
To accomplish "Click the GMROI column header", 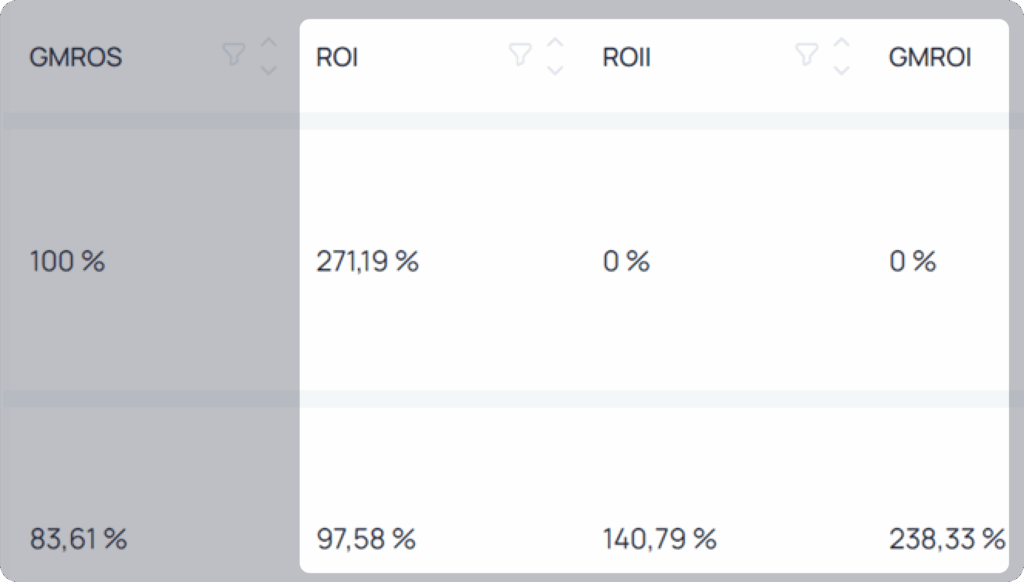I will point(930,57).
